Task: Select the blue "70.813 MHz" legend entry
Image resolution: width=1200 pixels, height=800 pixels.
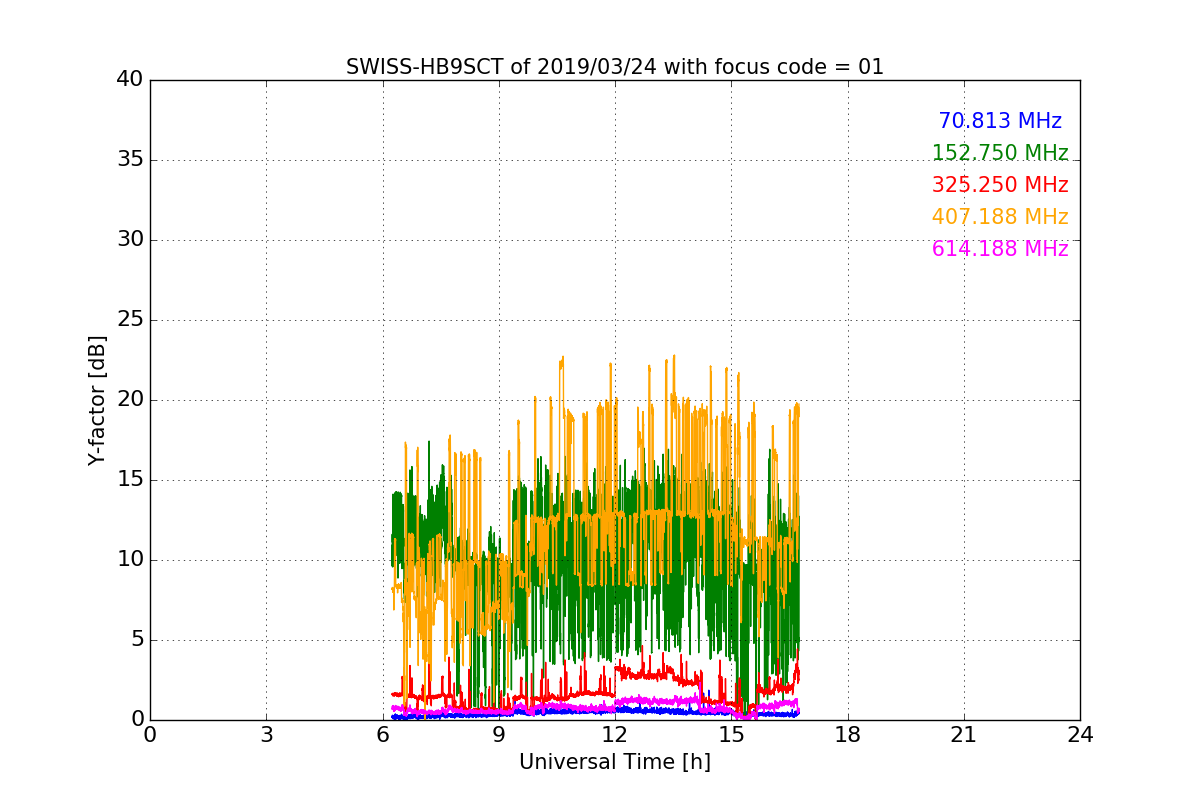Action: [1000, 121]
